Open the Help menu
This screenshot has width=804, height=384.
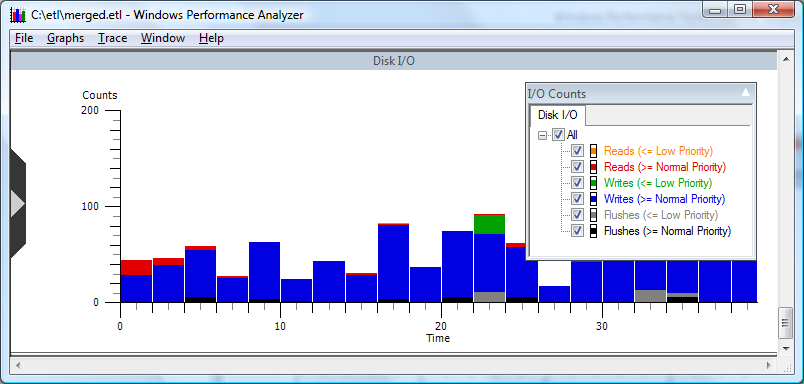point(211,38)
